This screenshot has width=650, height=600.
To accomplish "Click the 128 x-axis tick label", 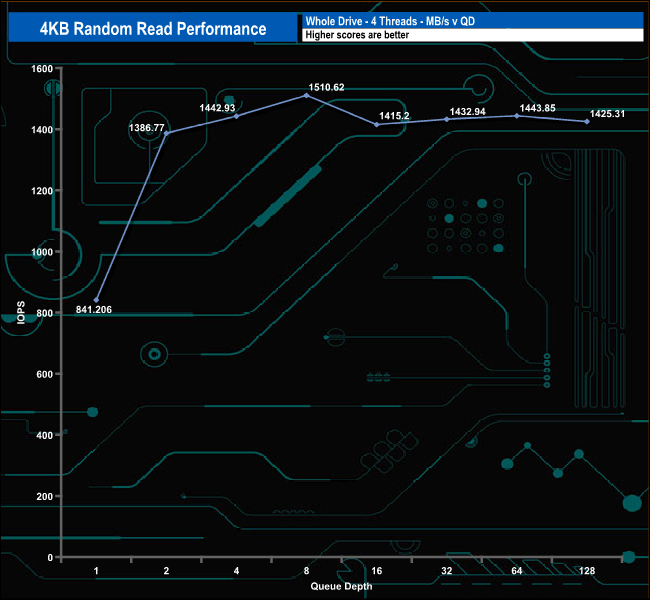I will [586, 570].
